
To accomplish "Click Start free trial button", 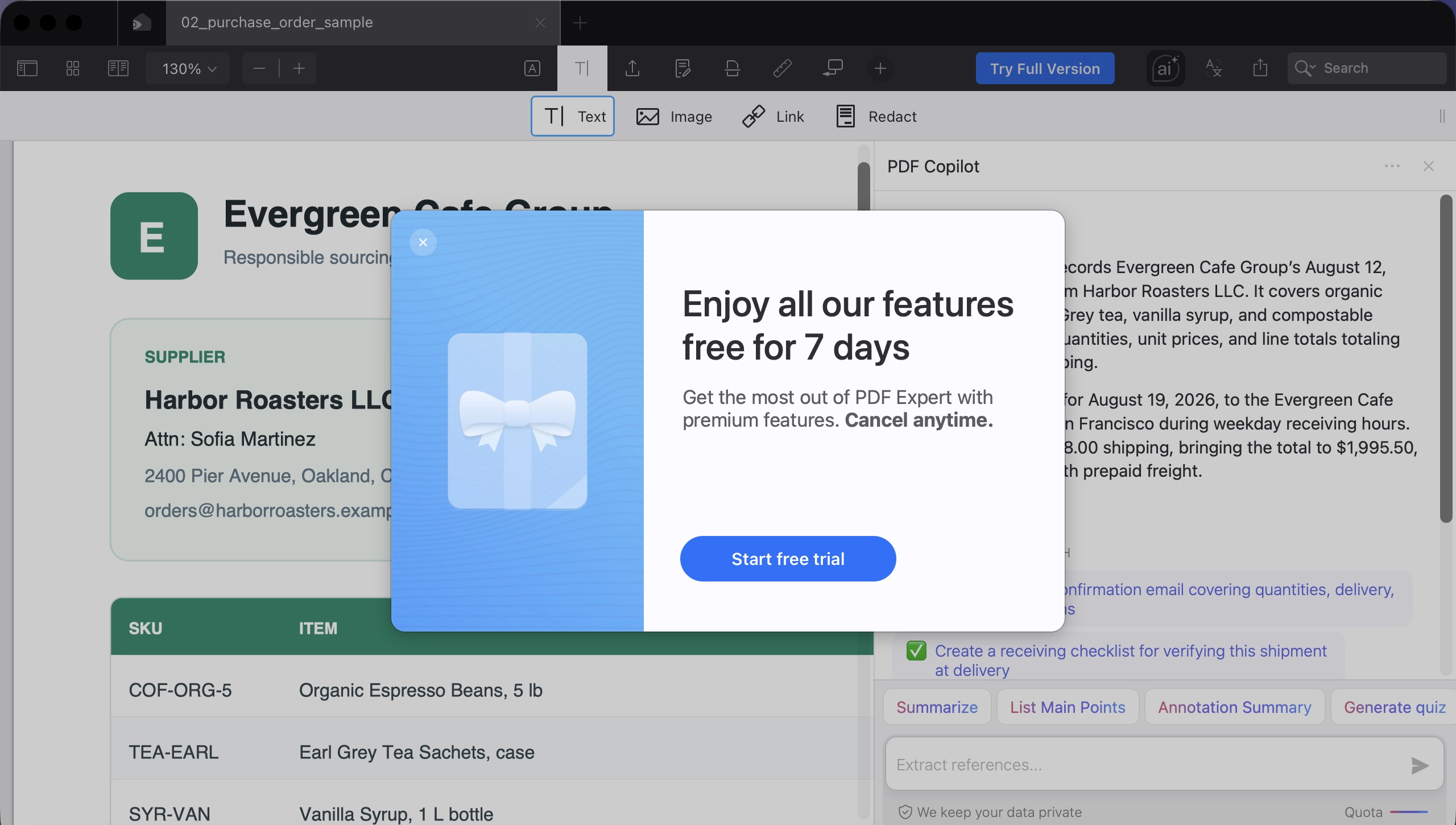I will 788,559.
